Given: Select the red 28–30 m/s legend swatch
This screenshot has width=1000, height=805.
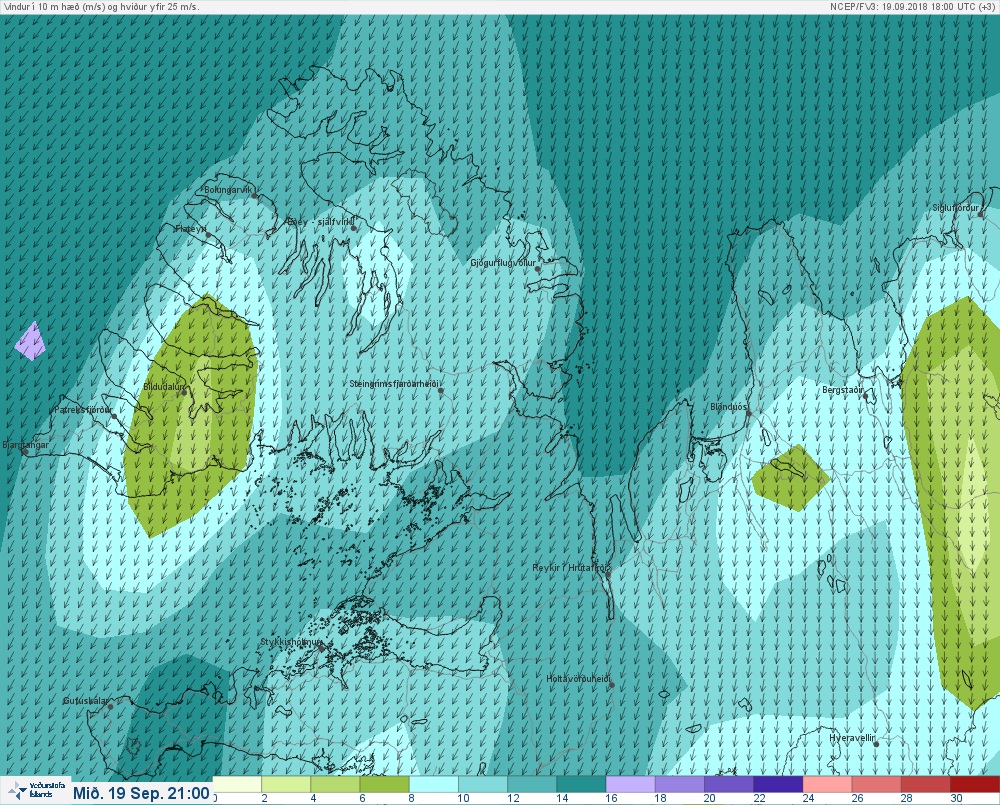Looking at the screenshot, I should [925, 784].
